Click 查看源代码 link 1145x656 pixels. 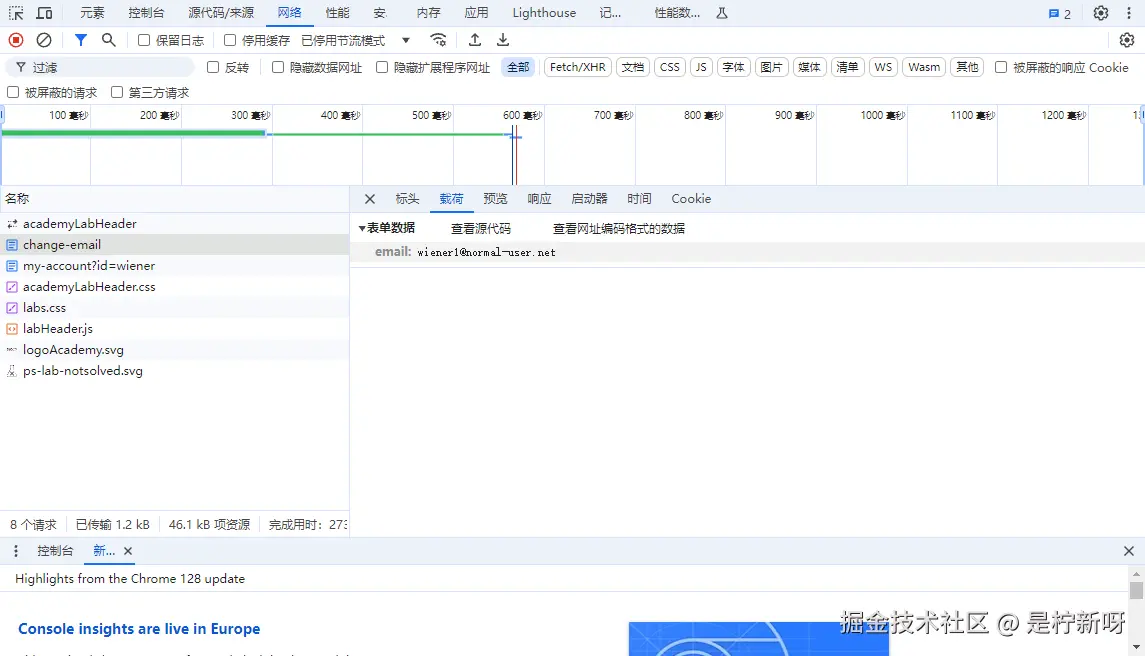click(x=480, y=229)
